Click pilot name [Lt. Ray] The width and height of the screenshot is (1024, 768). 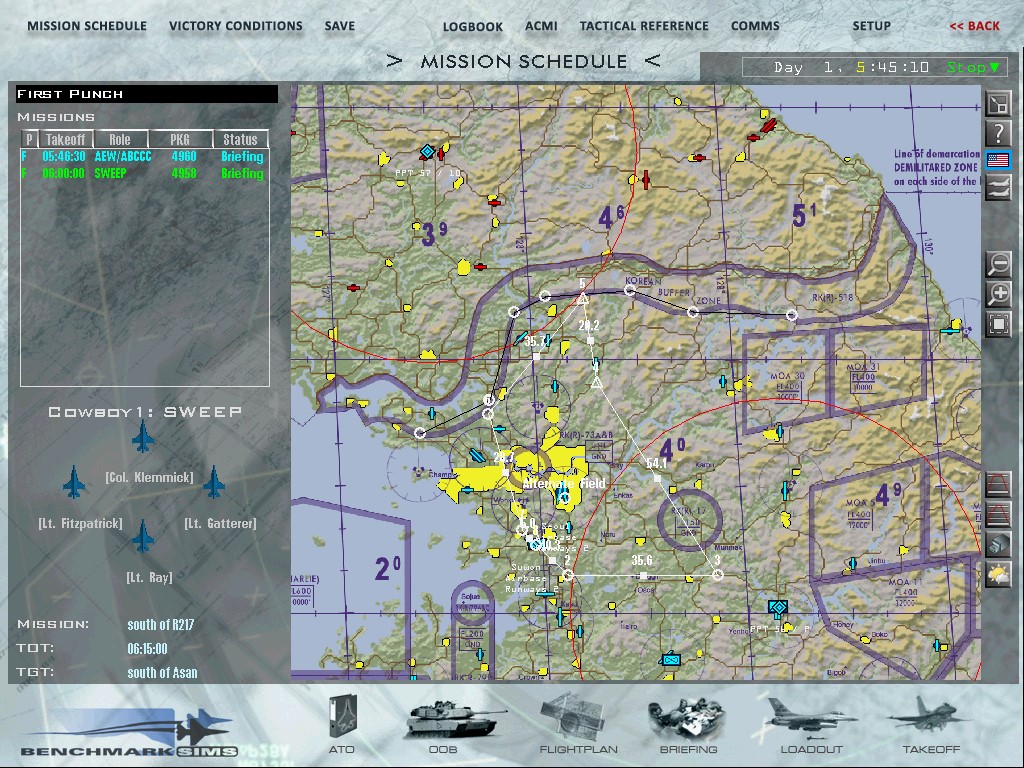coord(149,578)
